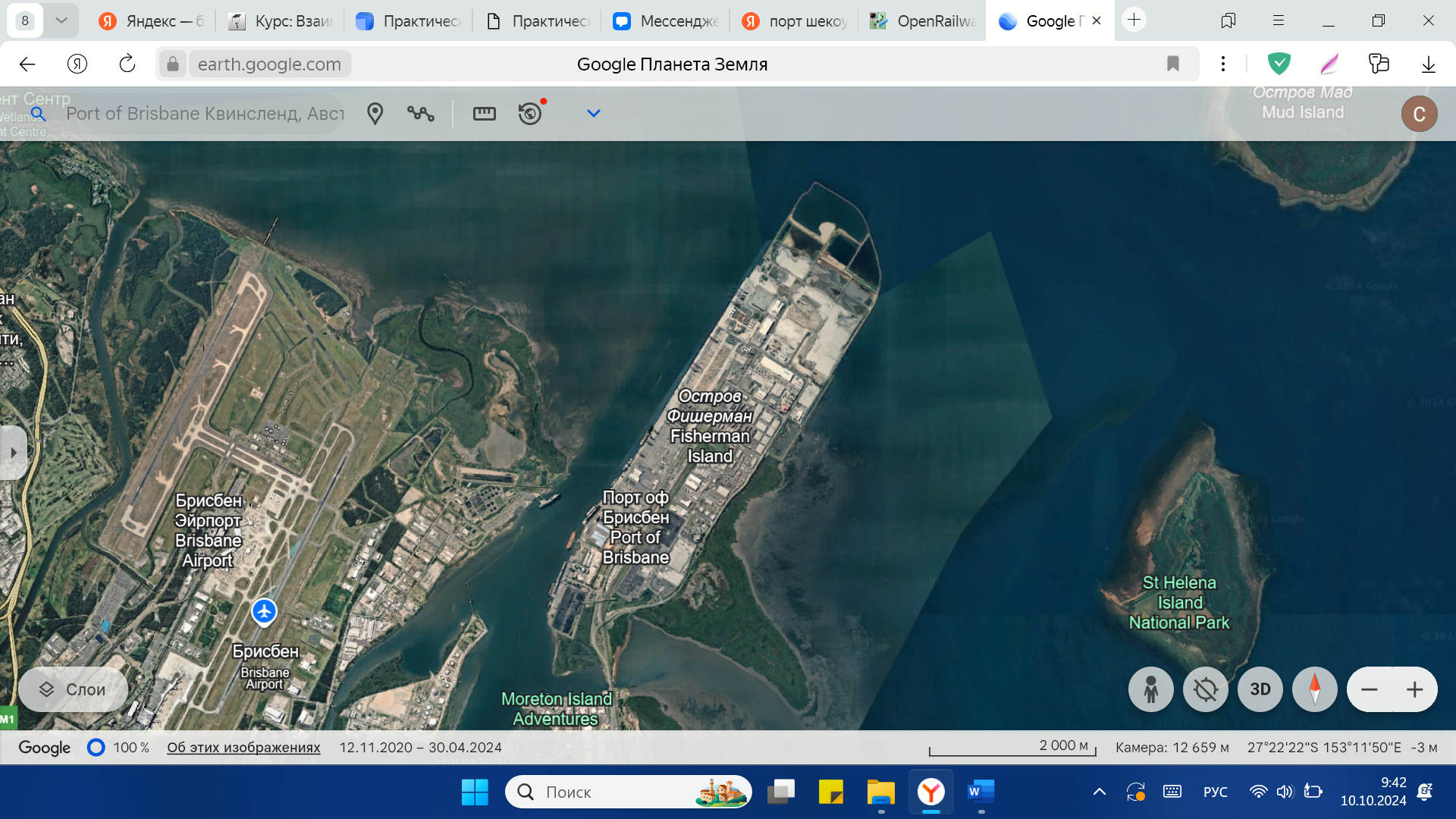Expand the tab list dropdown arrow
This screenshot has height=819, width=1456.
point(61,20)
